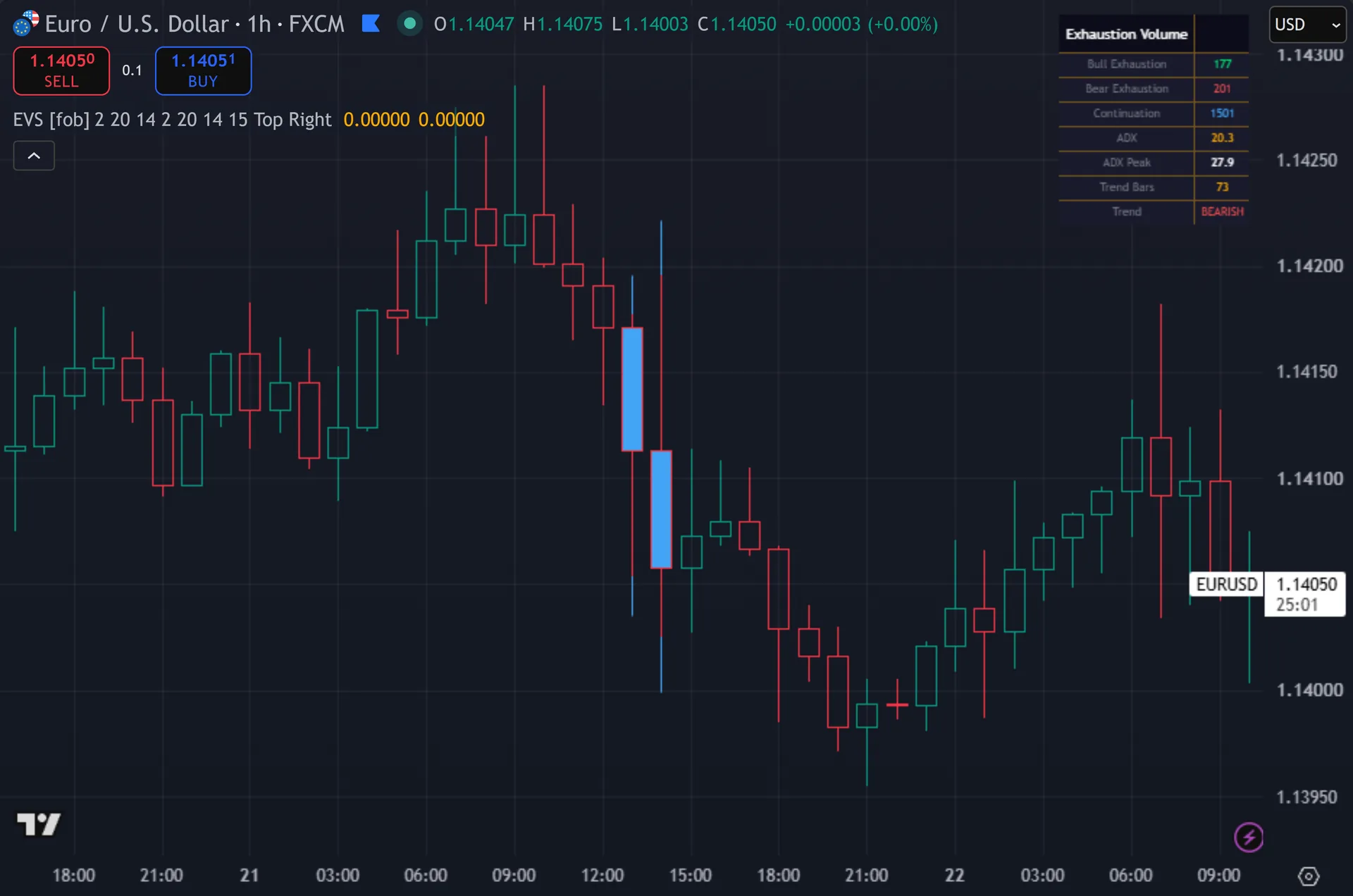Screen dimensions: 1353x896
Task: Click Bear Exhaustion value 201
Action: (1222, 89)
